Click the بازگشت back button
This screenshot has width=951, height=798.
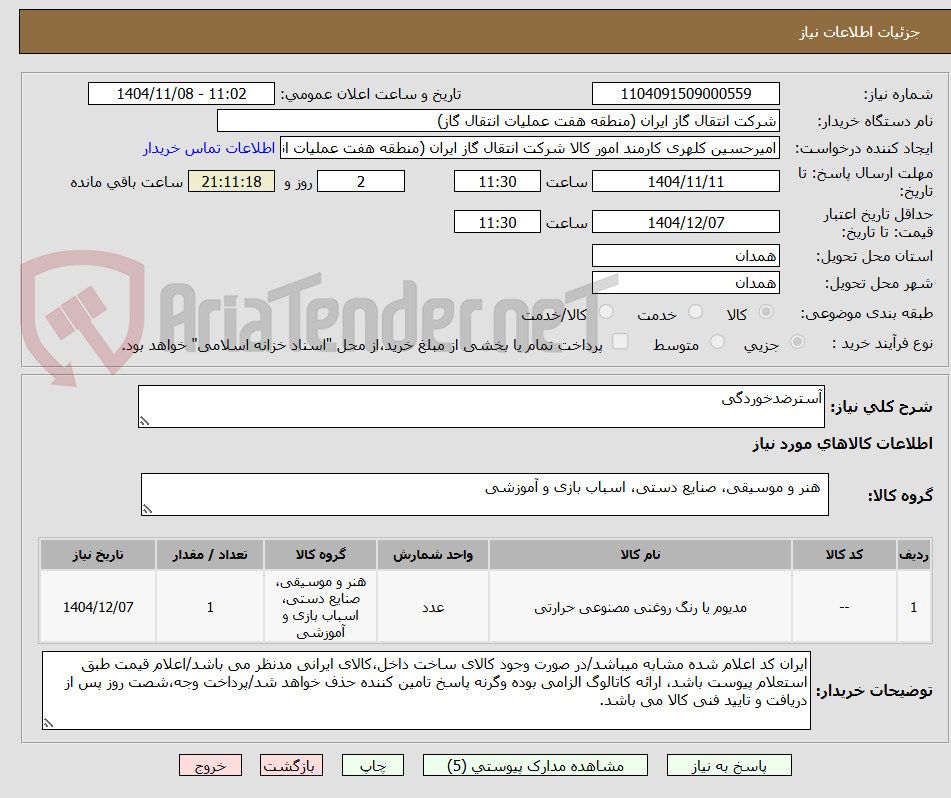coord(291,765)
